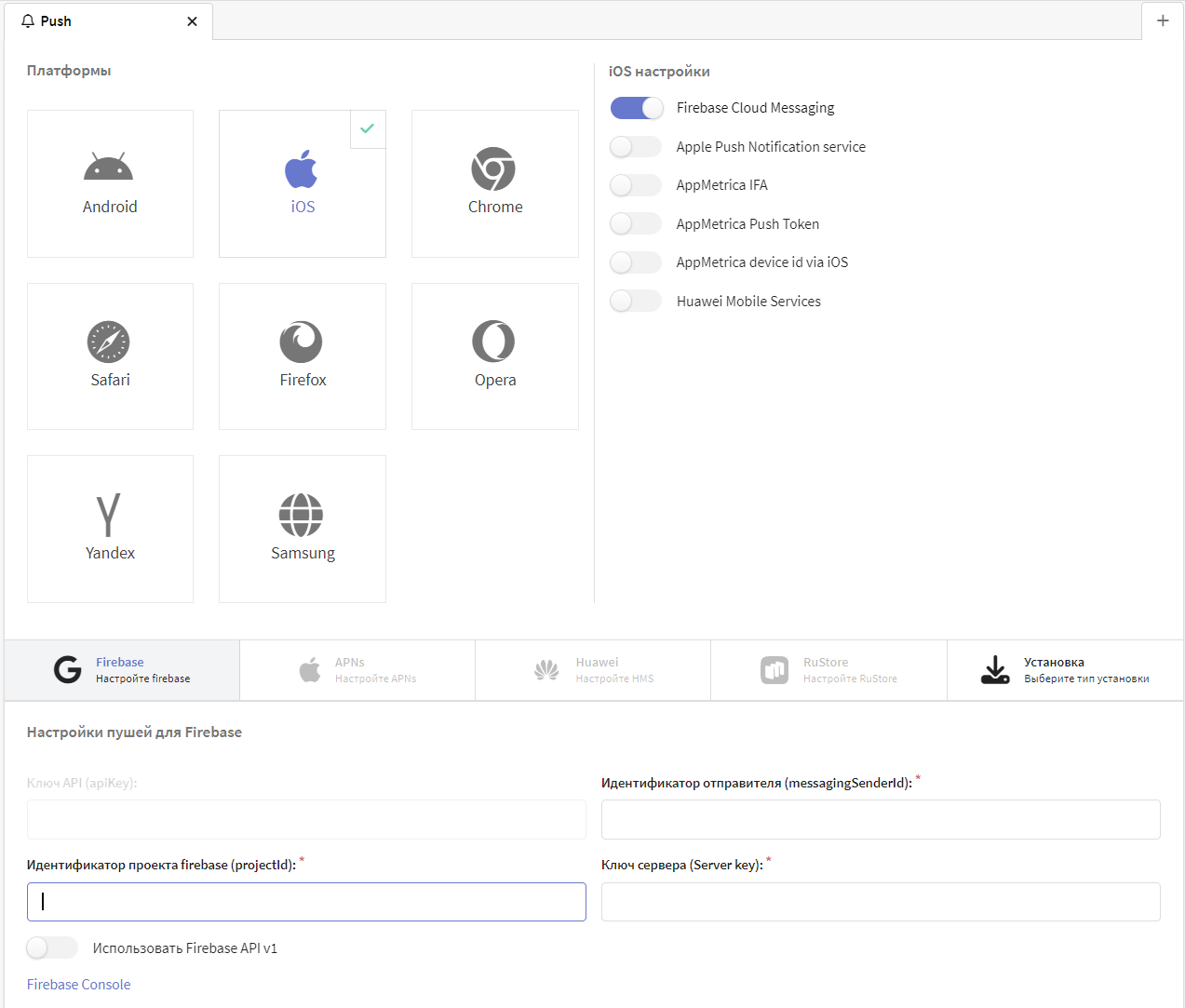The height and width of the screenshot is (1008, 1185).
Task: Open the Firebase Console link
Action: [79, 985]
